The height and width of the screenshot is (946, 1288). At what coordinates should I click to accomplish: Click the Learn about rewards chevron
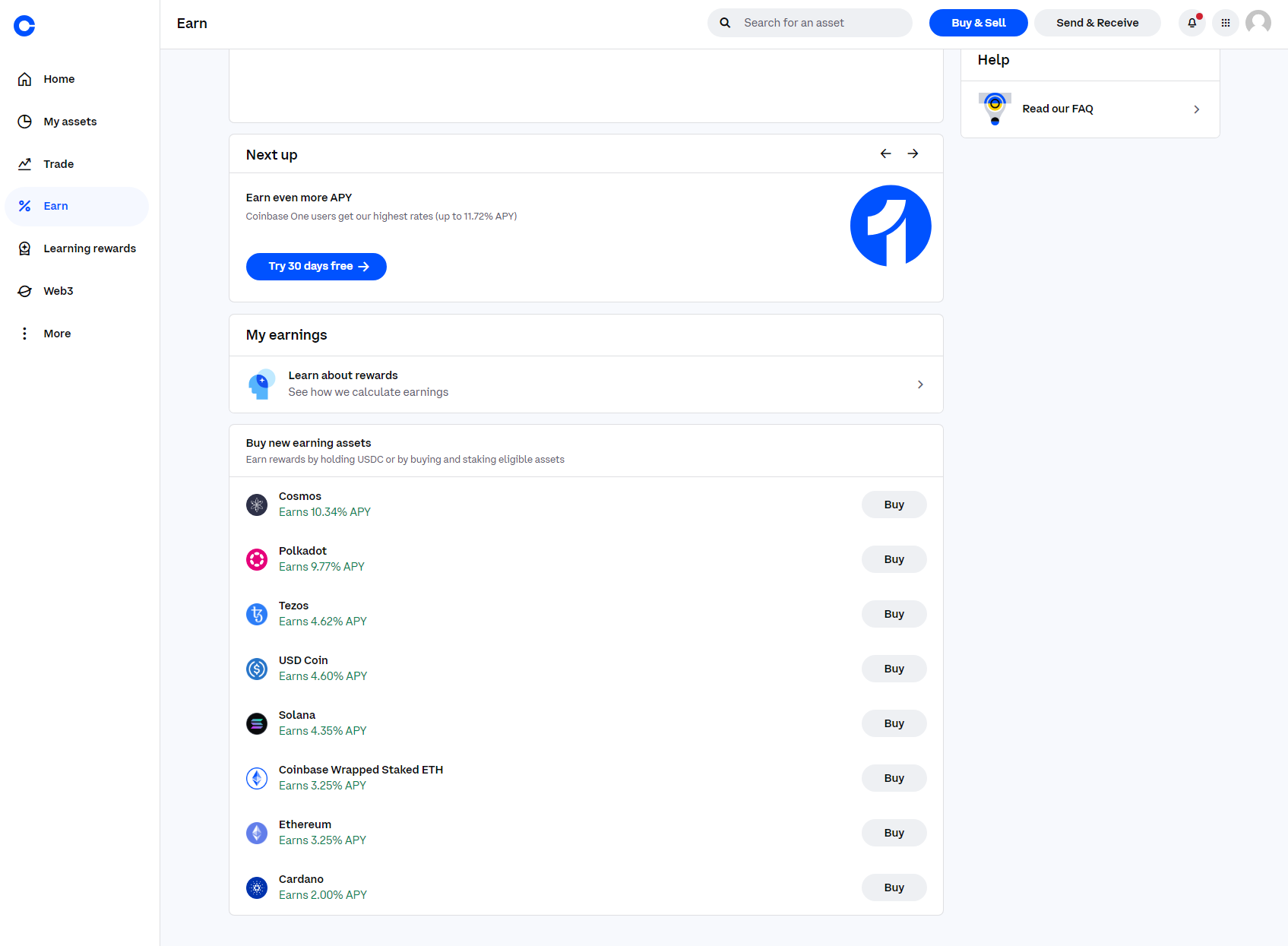click(920, 384)
